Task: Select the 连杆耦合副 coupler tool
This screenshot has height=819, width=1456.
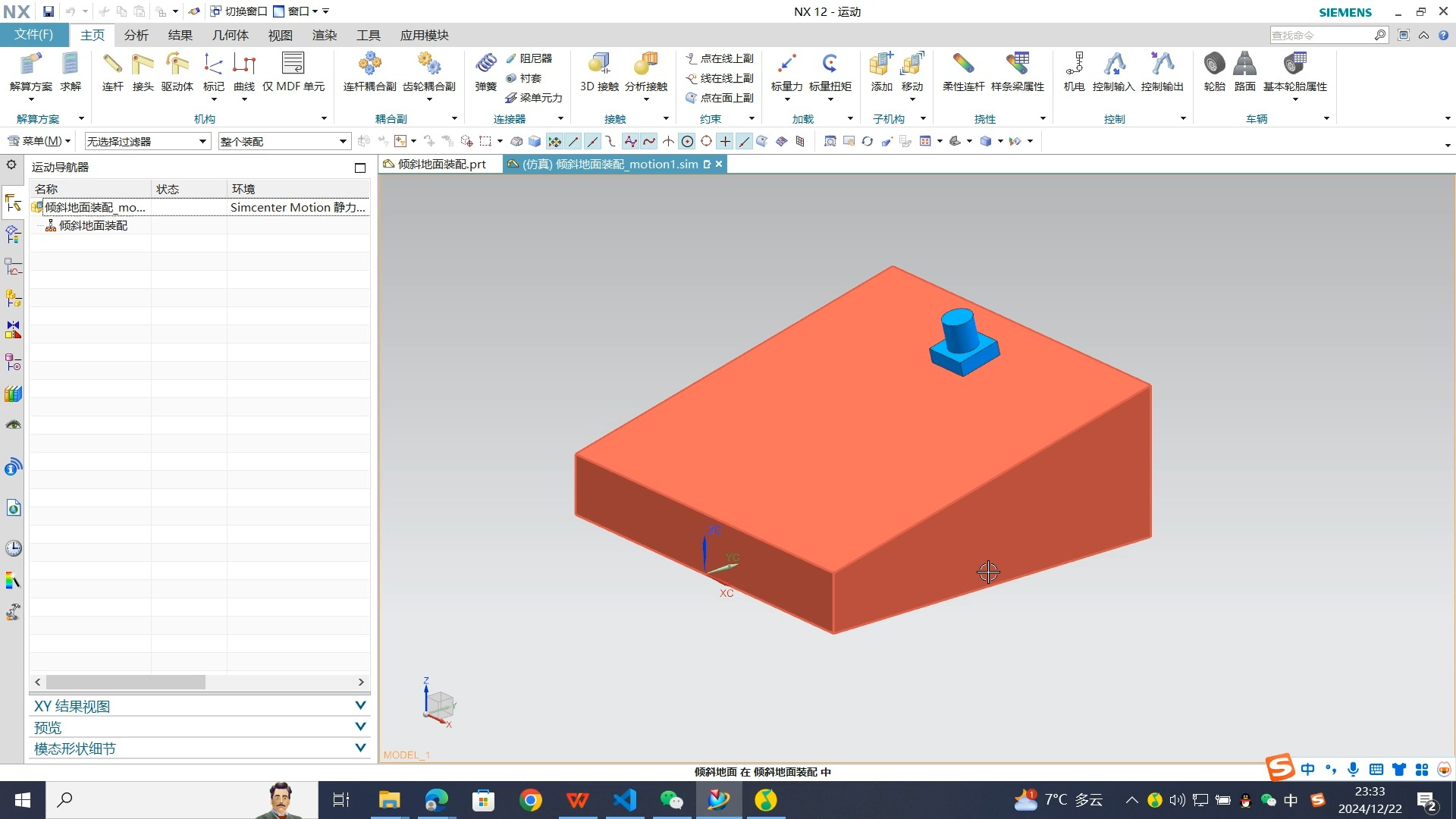Action: (370, 72)
